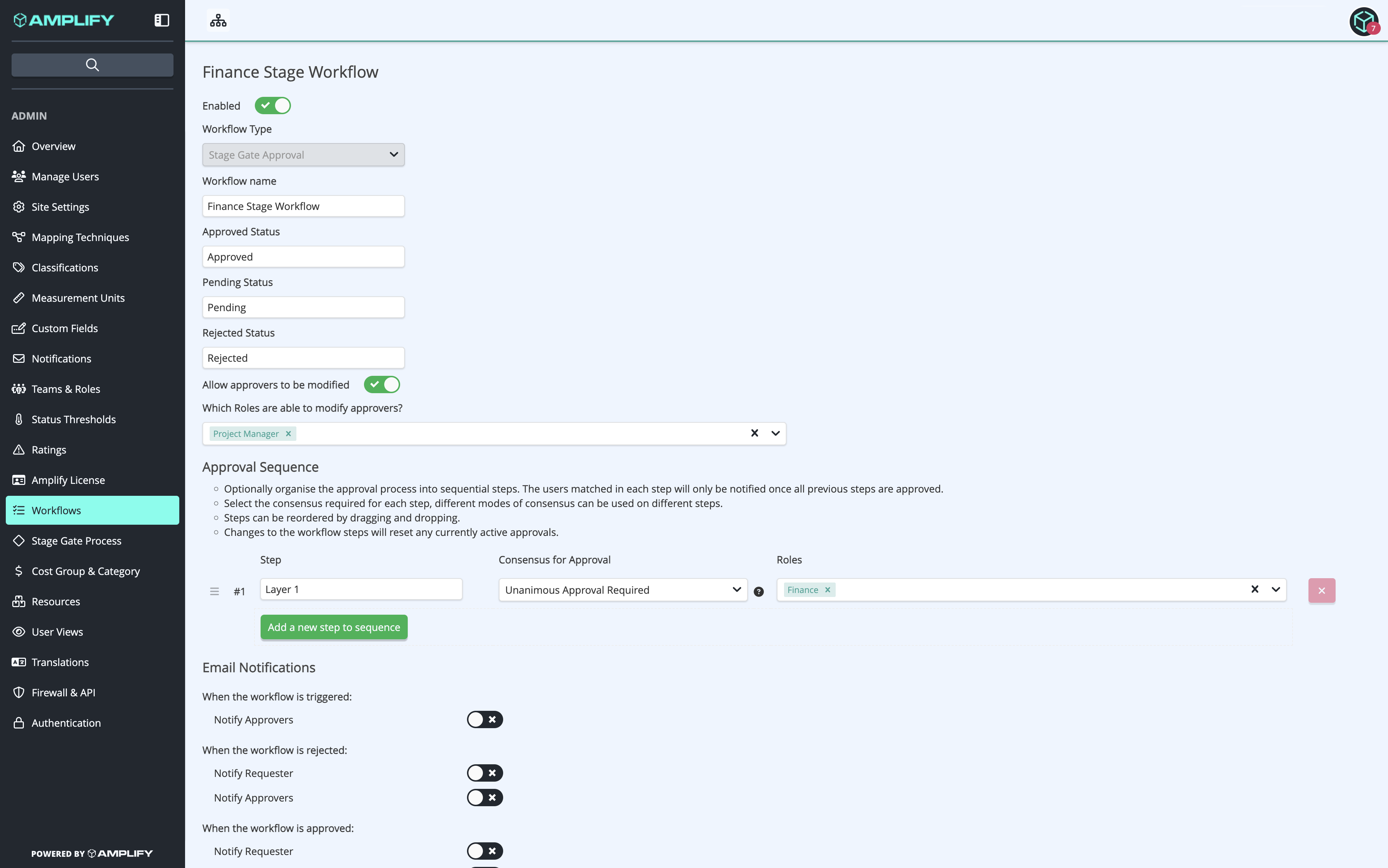Click the Notifications envelope icon
Image resolution: width=1388 pixels, height=868 pixels.
(x=19, y=359)
